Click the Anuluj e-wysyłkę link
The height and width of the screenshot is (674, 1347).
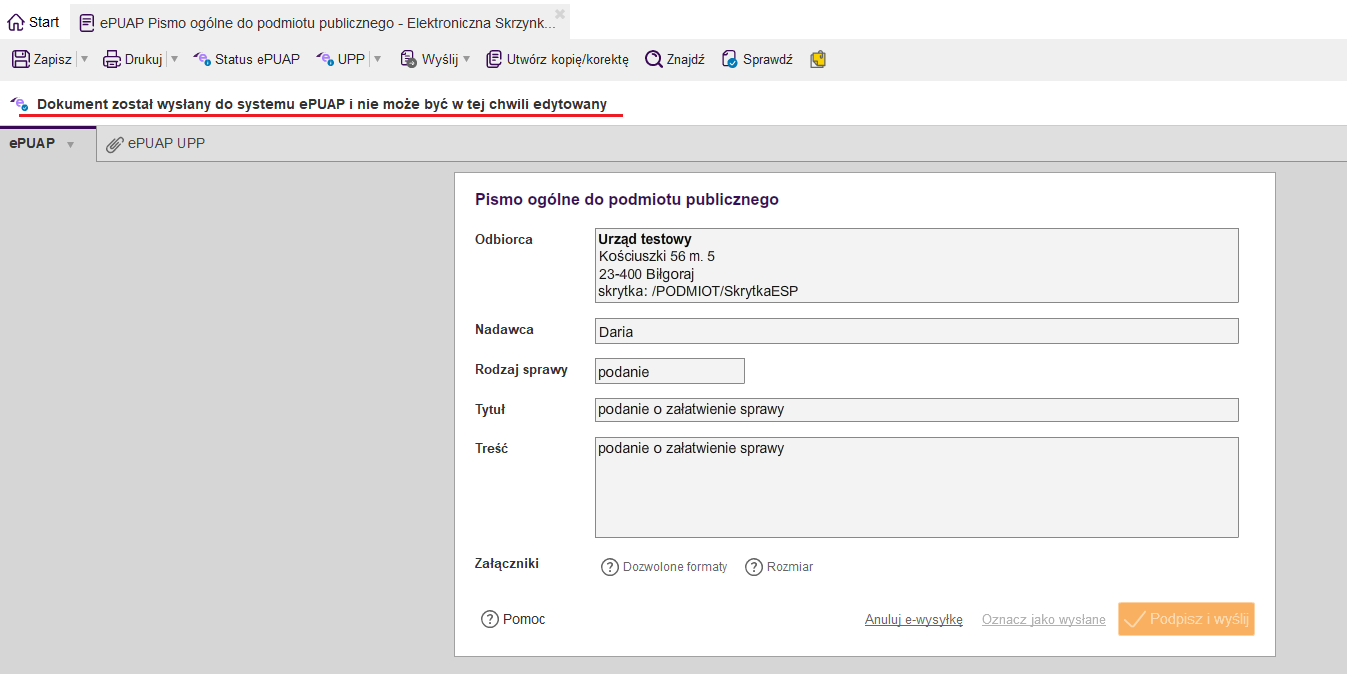point(913,620)
